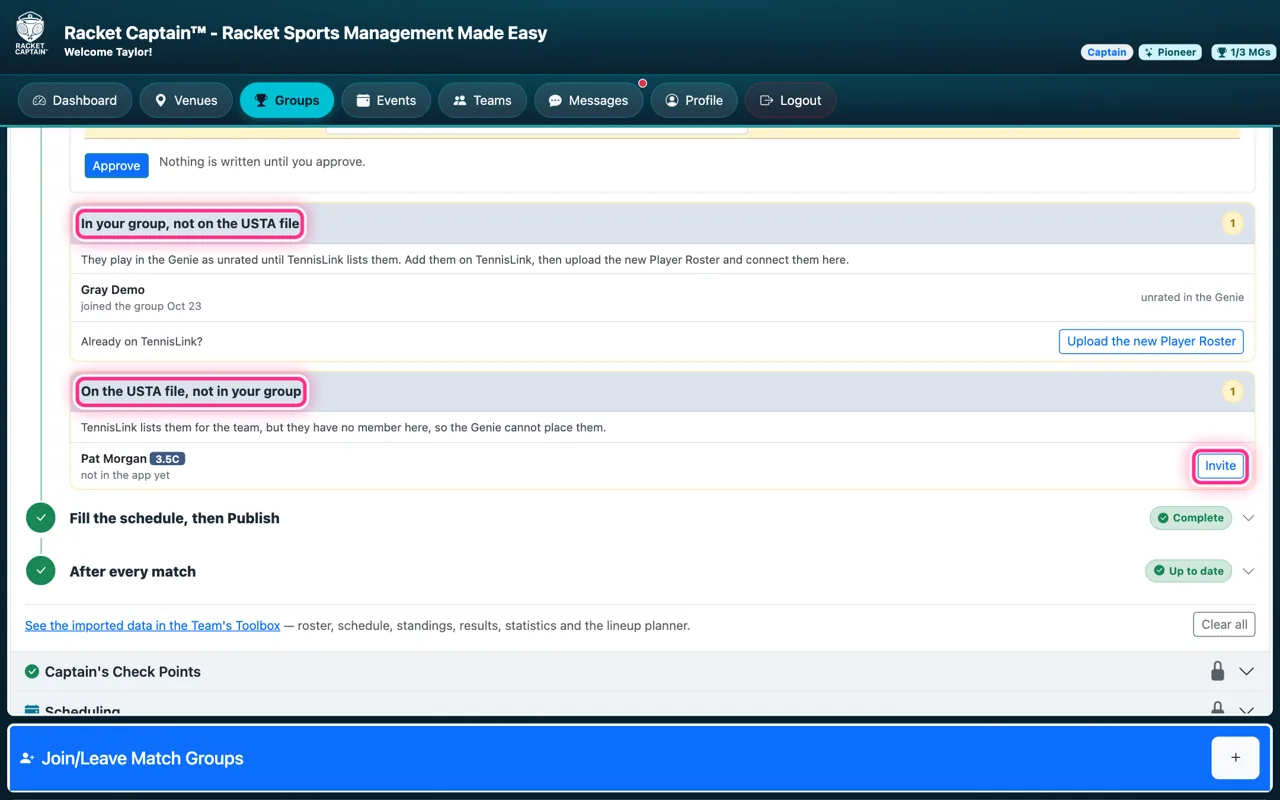
Task: Click 'On the USTA file, not in your group' heading
Action: click(191, 392)
